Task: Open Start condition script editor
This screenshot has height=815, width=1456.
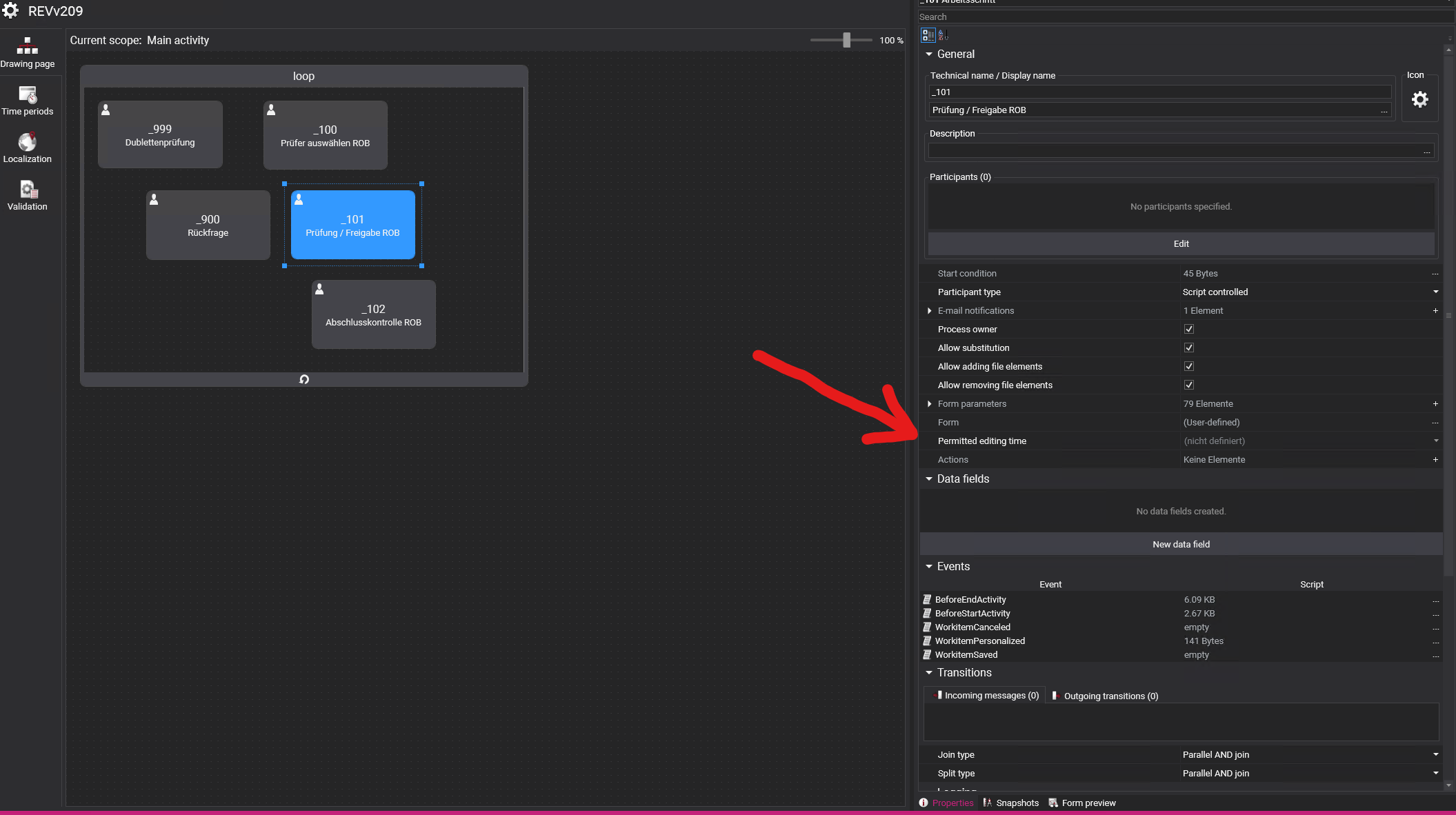Action: coord(1435,274)
